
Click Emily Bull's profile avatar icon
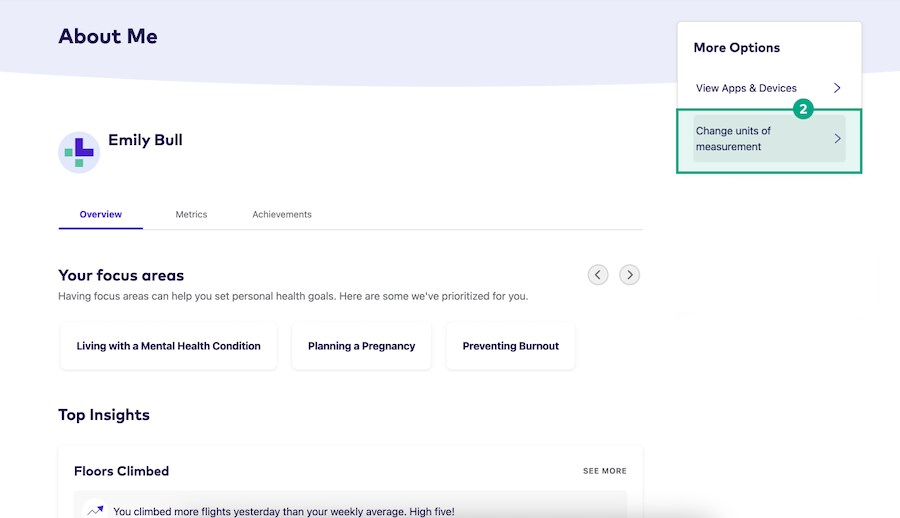[x=79, y=152]
